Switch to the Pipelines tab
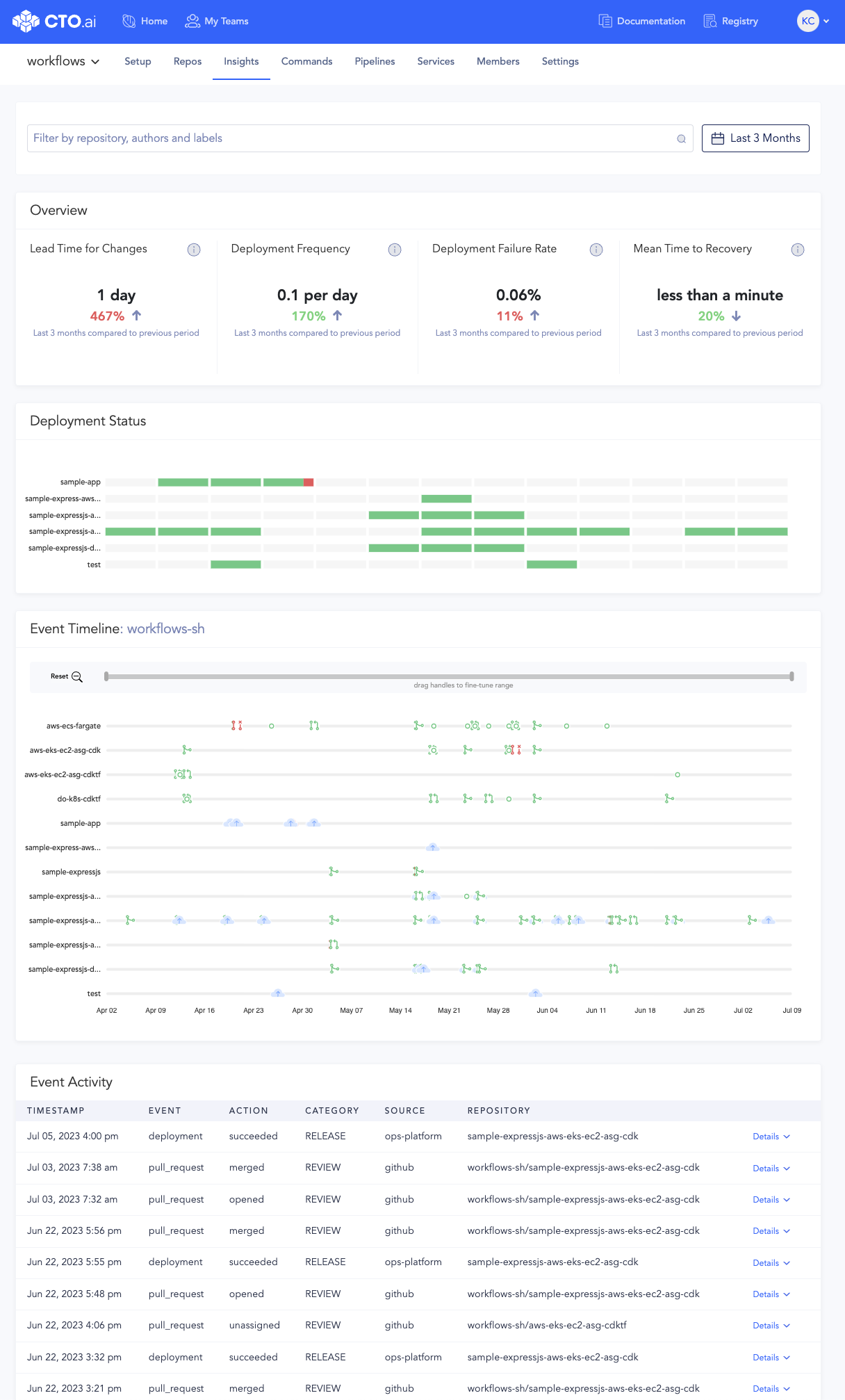 coord(375,61)
